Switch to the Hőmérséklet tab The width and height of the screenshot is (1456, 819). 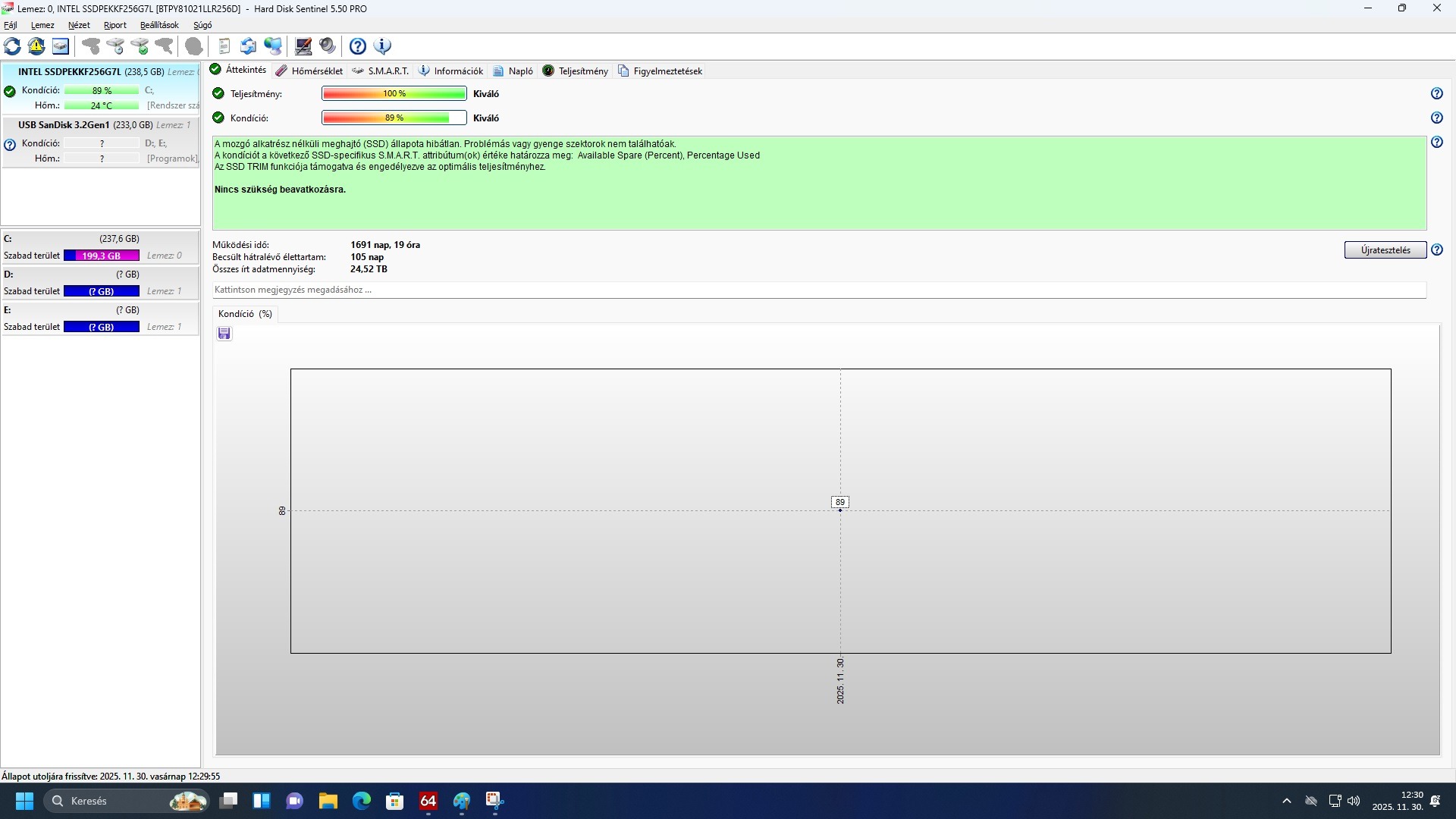309,71
